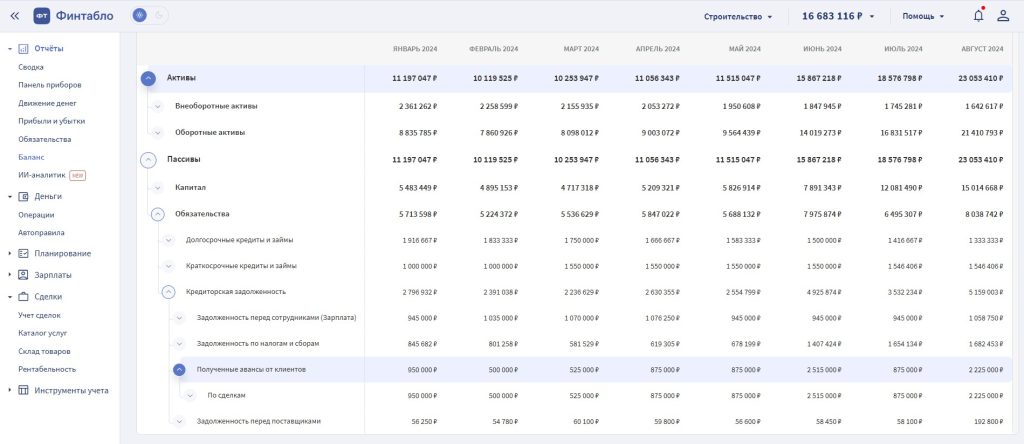Open the Строительство company dropdown

[738, 16]
